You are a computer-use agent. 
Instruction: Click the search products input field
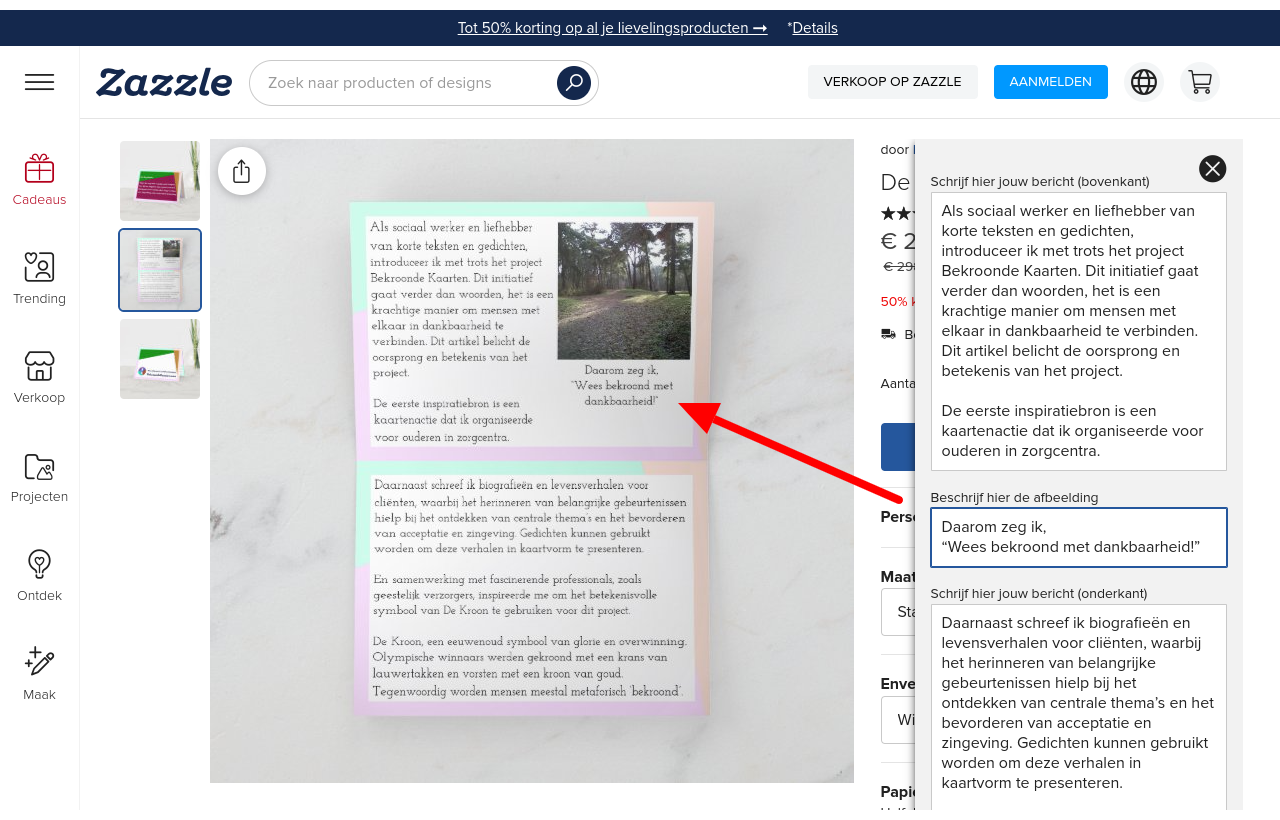pyautogui.click(x=400, y=83)
